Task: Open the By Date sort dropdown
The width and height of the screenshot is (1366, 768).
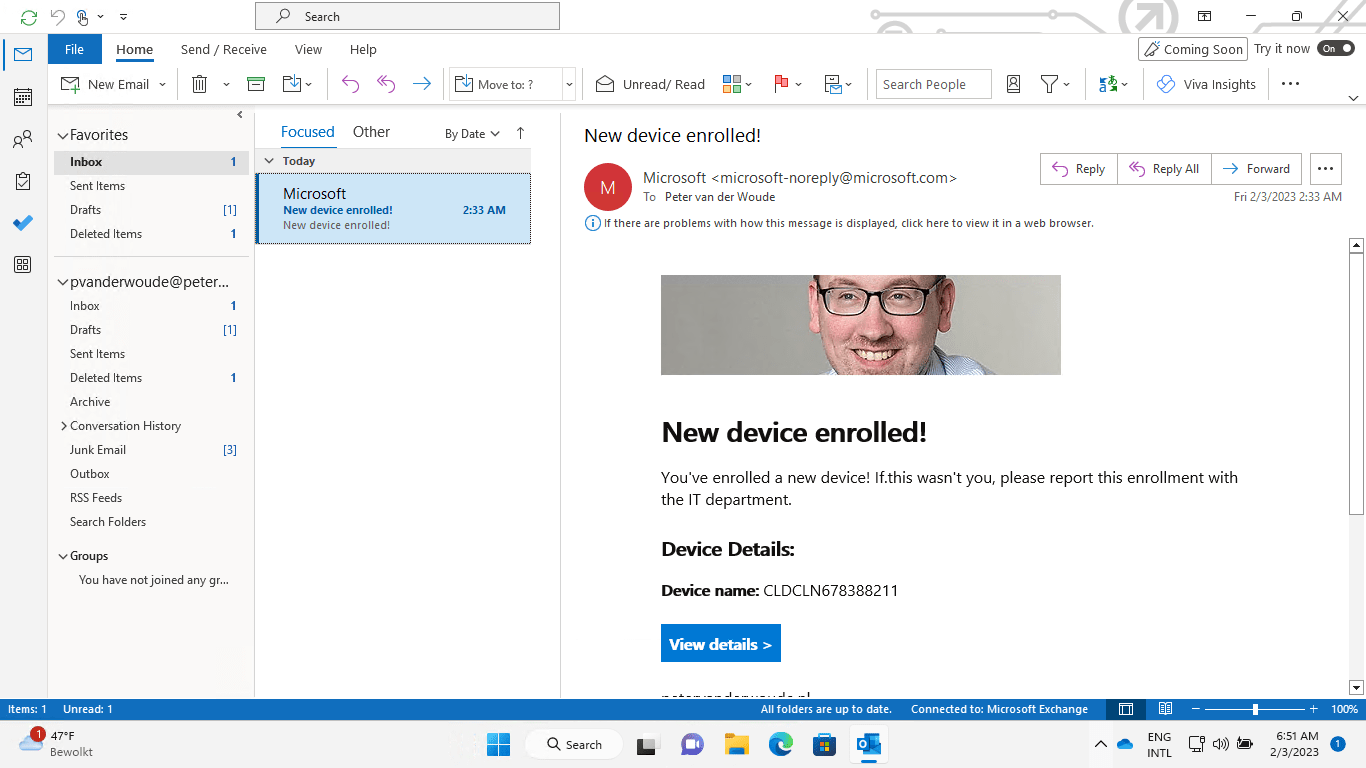Action: [x=472, y=134]
